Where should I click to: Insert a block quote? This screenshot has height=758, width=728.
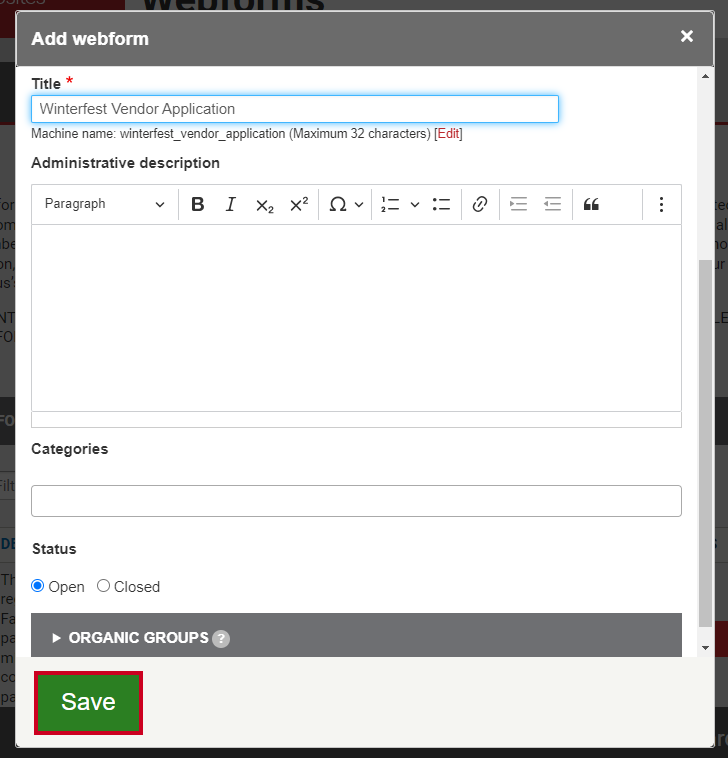tap(591, 204)
